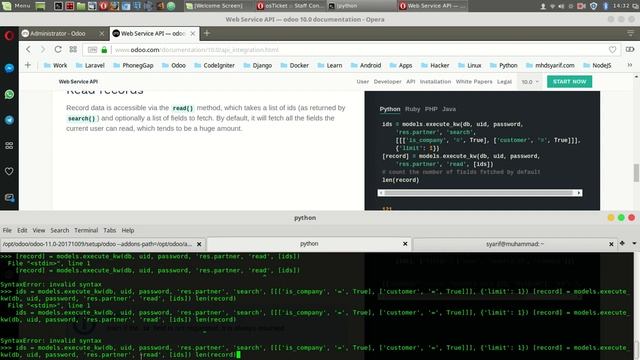Open terminal Help menu
This screenshot has width=640, height=360.
click(x=128, y=230)
